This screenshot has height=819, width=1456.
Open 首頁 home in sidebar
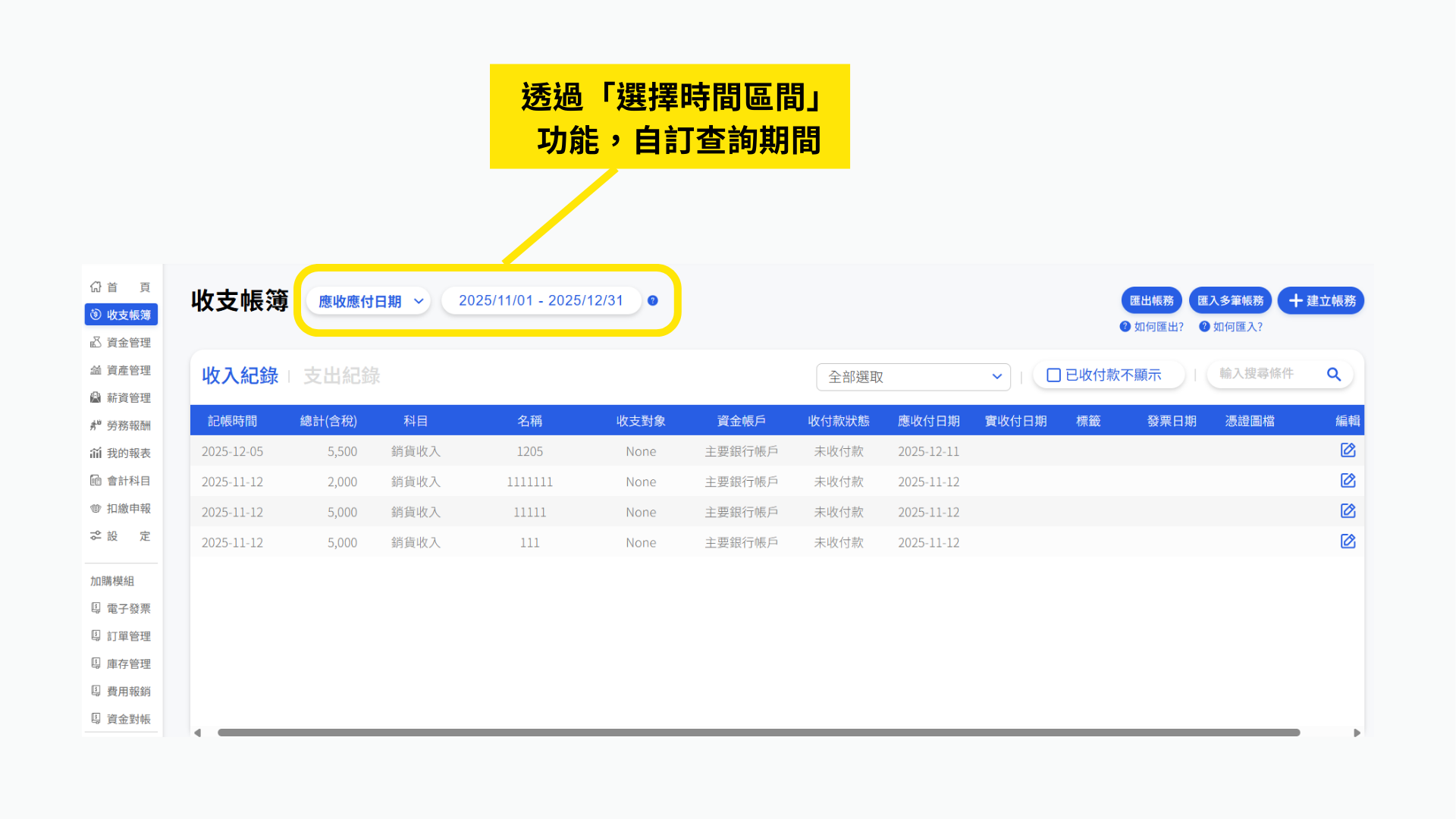point(121,287)
